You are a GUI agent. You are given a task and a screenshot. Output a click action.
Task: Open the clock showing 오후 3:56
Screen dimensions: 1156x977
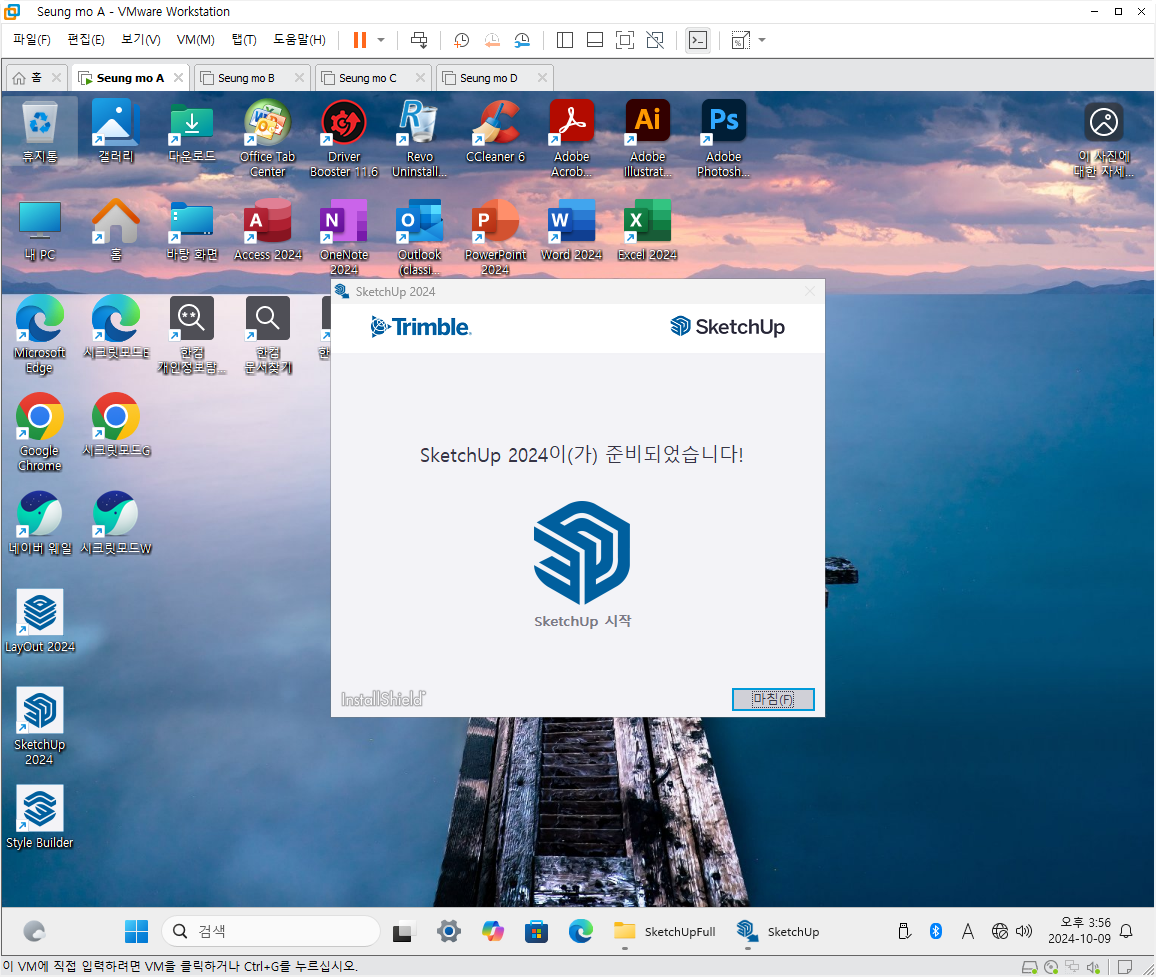click(1079, 931)
